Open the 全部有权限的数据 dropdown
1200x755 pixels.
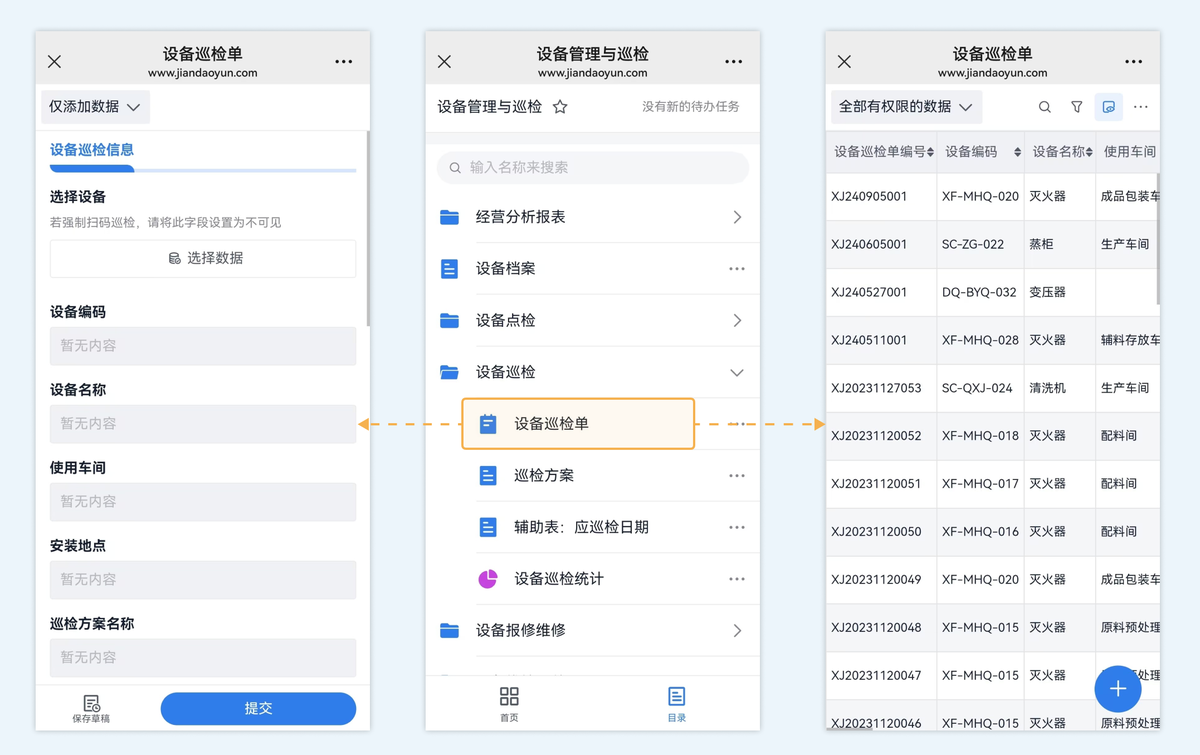pos(905,106)
